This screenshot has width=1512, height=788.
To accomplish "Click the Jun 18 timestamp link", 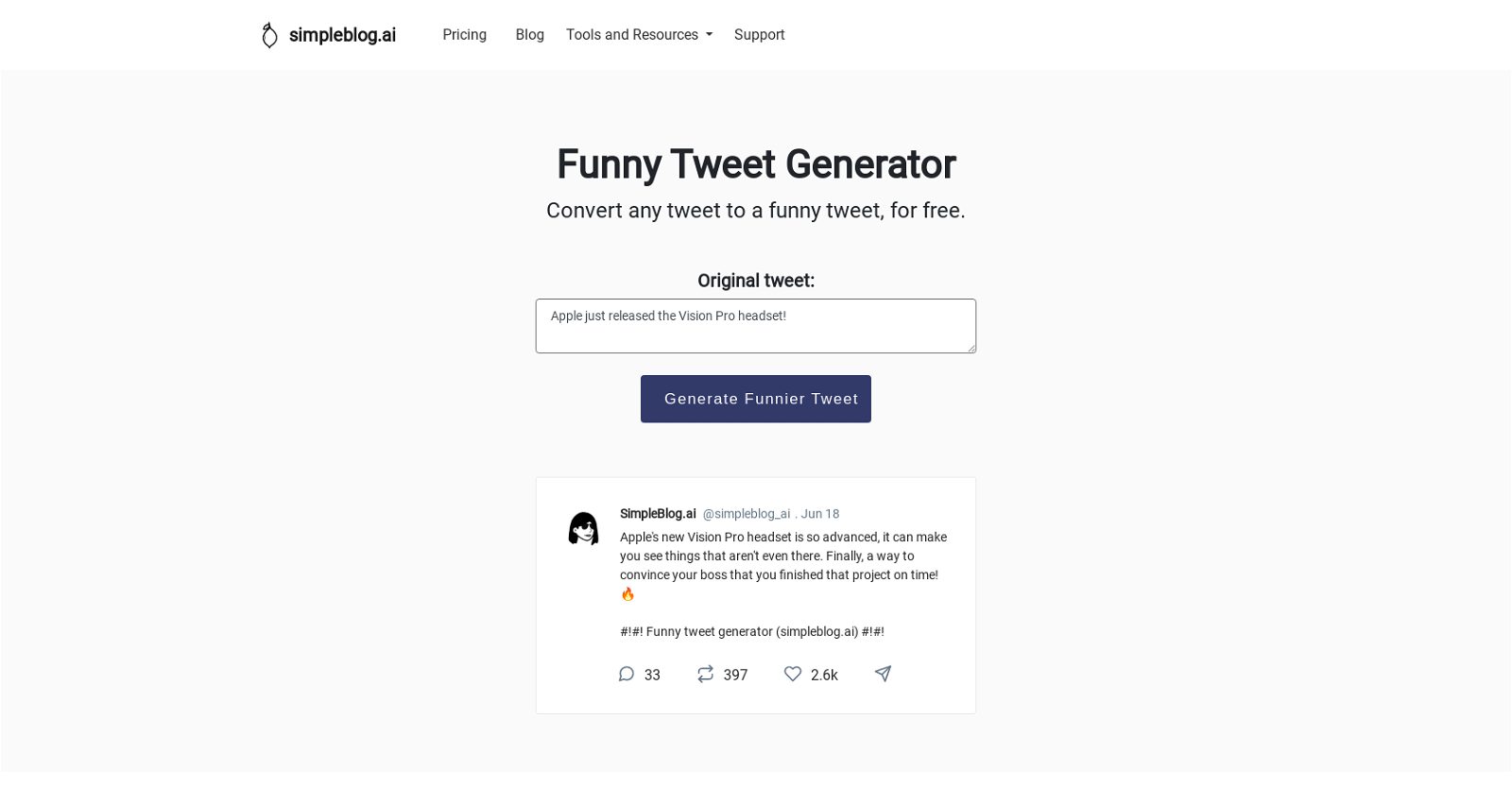I will click(x=820, y=513).
